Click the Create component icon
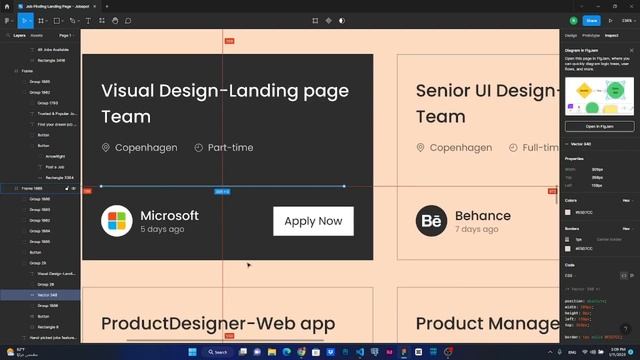This screenshot has height=360, width=640. 329,20
